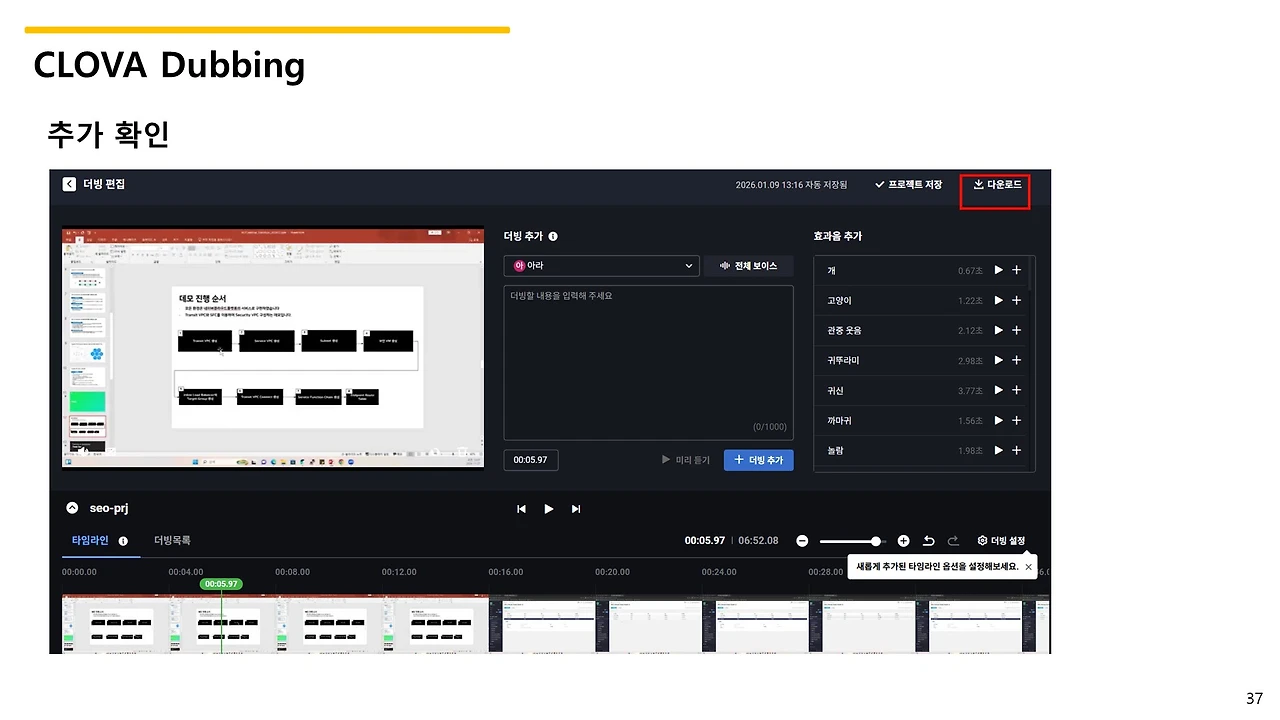Save the project with 프로젝트 저장
1280x720 pixels.
908,185
